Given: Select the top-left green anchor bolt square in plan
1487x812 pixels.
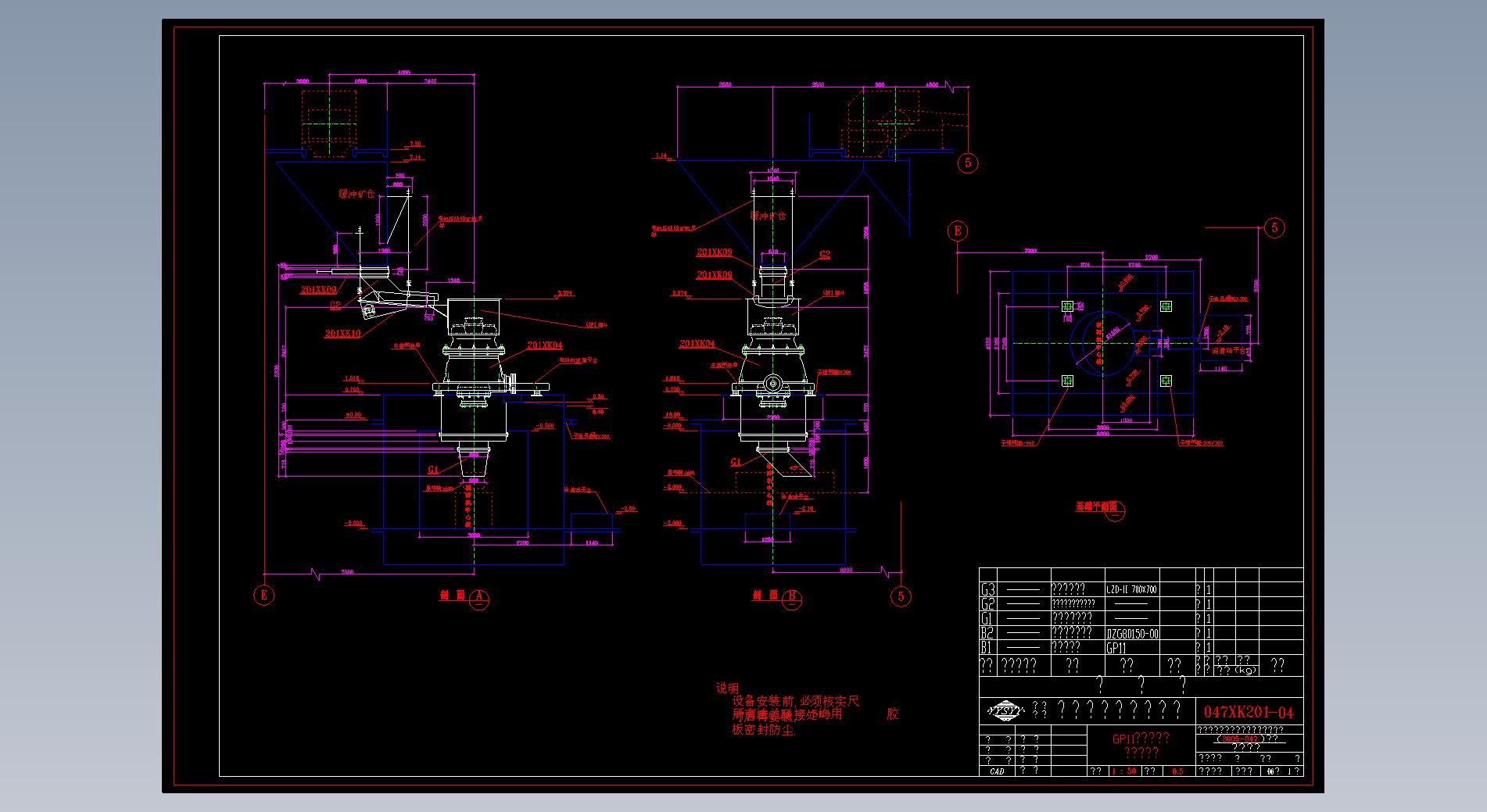Looking at the screenshot, I should 1068,306.
